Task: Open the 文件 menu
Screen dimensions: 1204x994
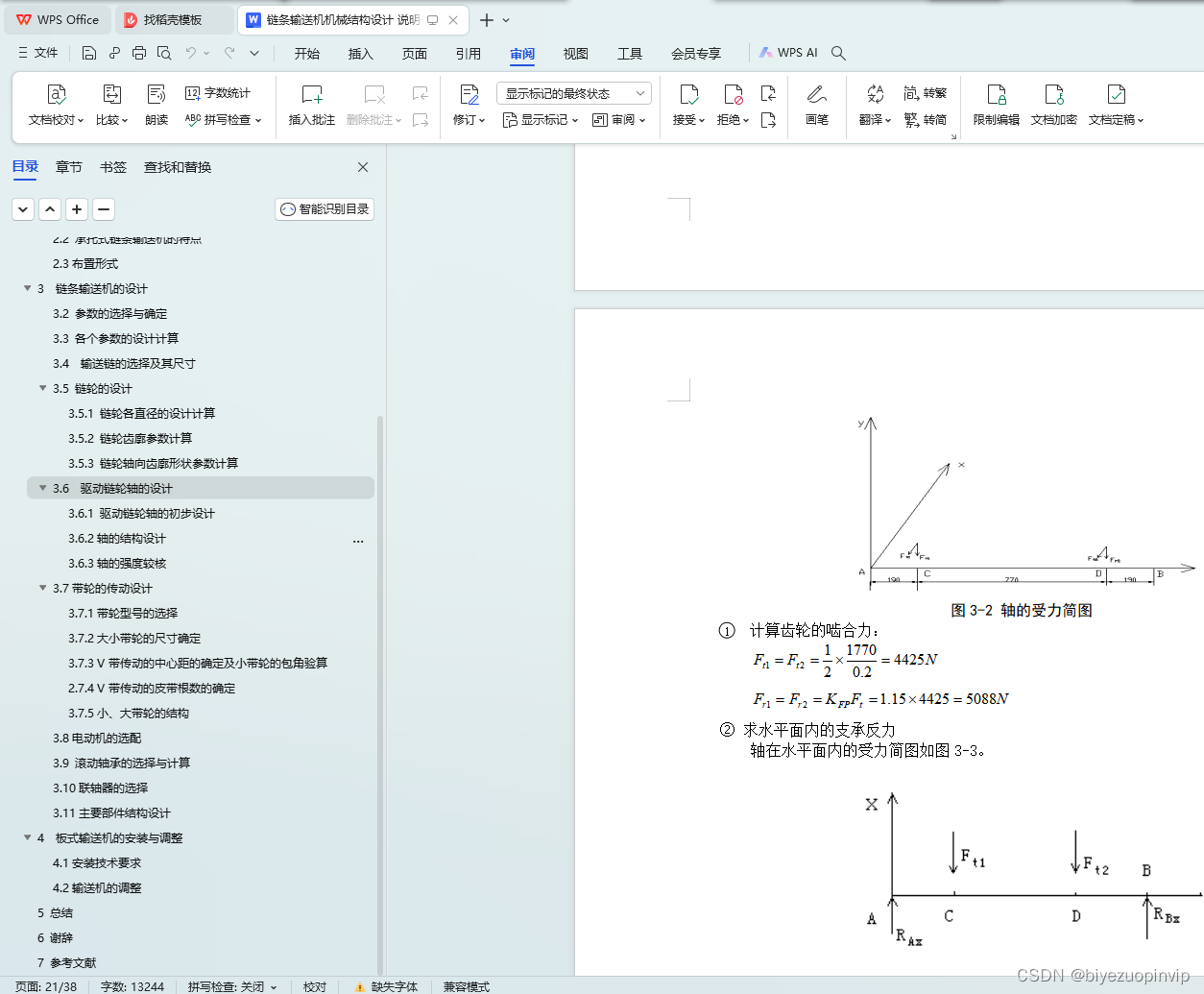Action: pyautogui.click(x=37, y=53)
